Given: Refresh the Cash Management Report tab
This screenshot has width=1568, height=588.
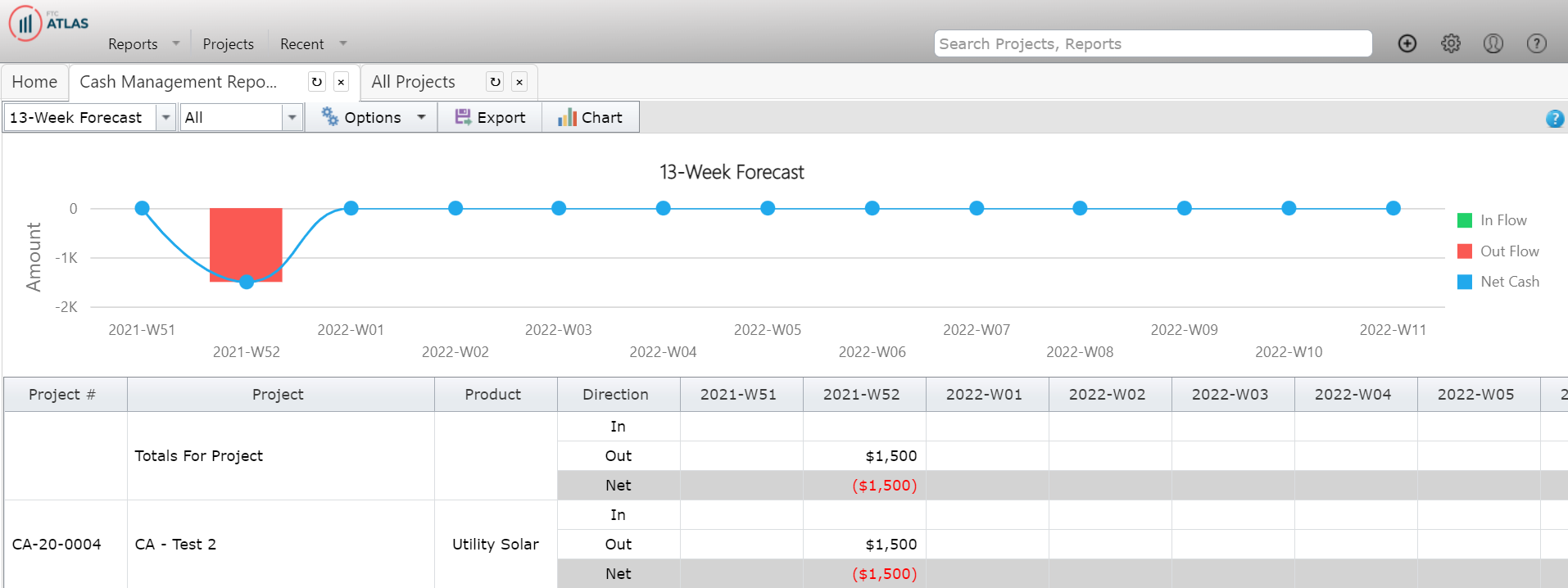Looking at the screenshot, I should coord(317,82).
